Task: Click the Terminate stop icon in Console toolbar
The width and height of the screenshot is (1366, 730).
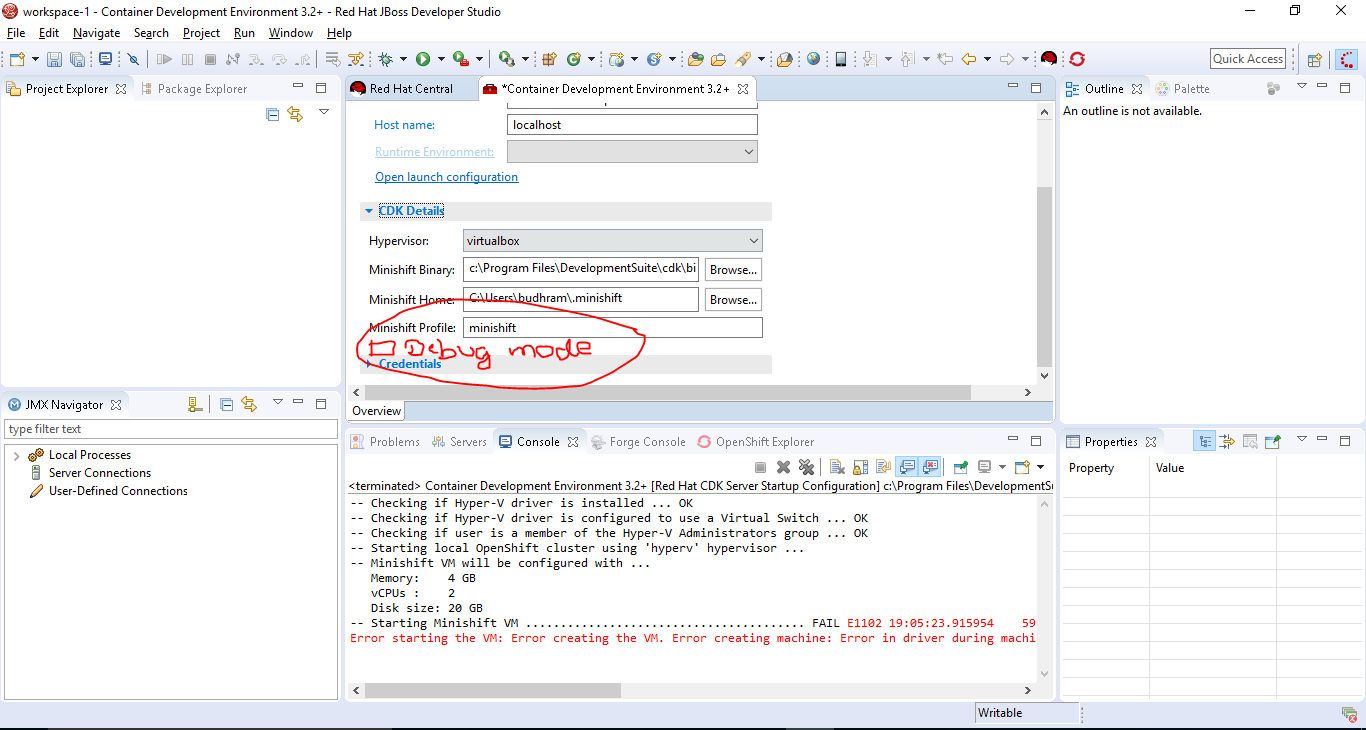Action: click(x=760, y=467)
